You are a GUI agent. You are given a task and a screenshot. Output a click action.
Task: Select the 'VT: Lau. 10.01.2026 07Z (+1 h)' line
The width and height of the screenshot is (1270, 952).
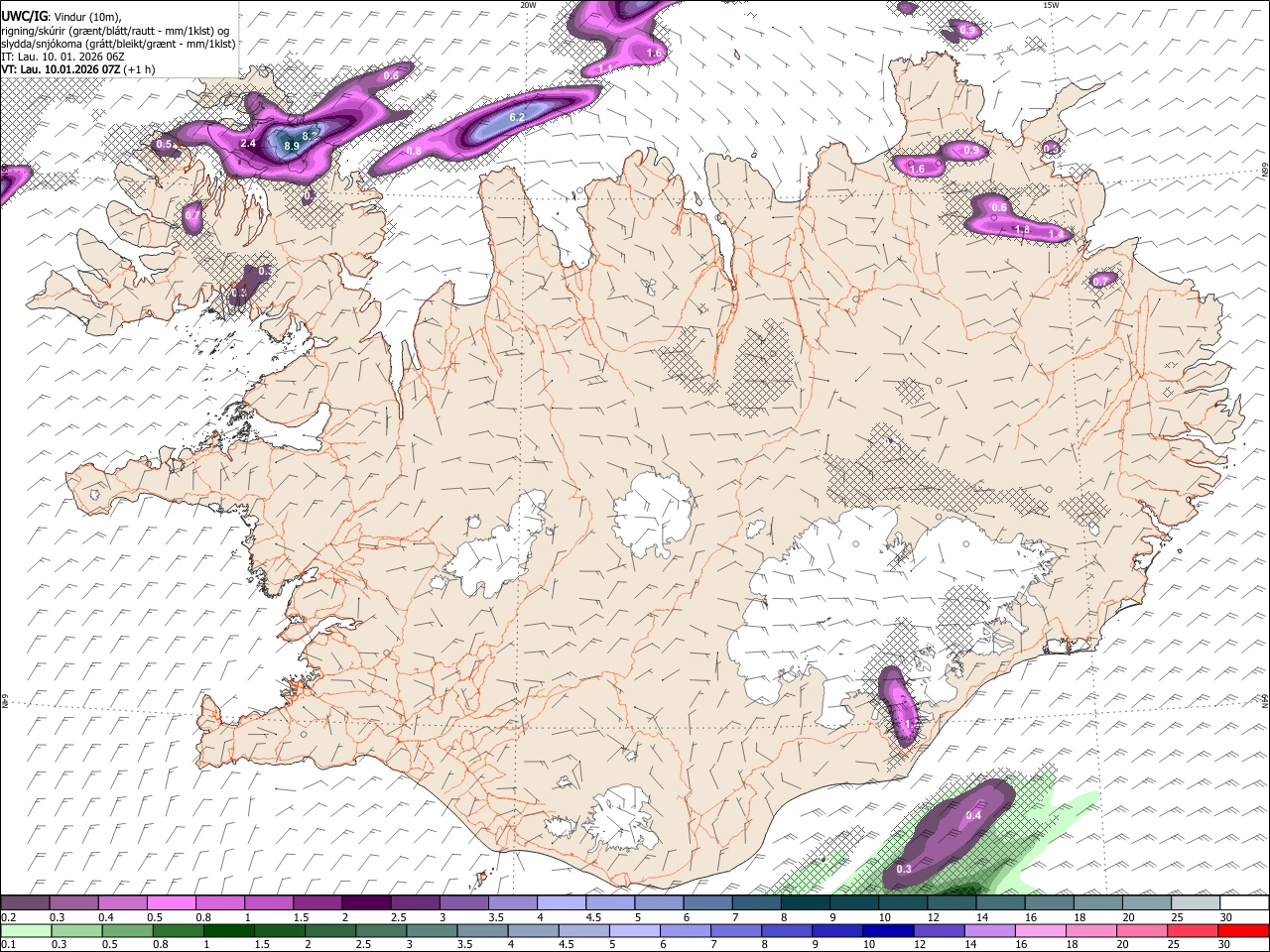tap(78, 69)
